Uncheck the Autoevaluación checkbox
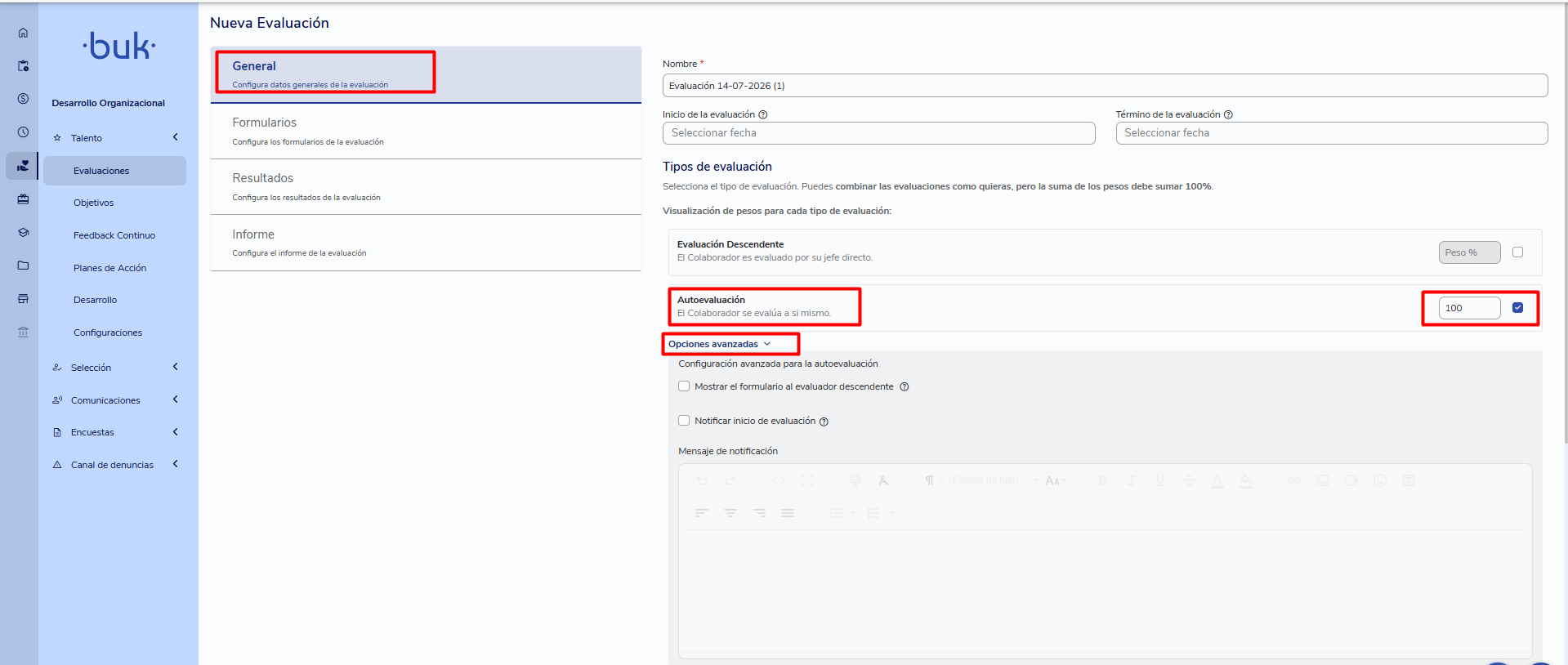Viewport: 1568px width, 665px height. tap(1517, 308)
